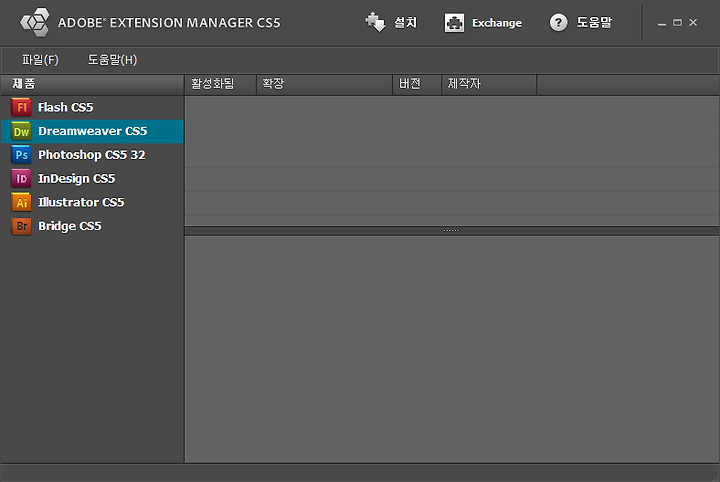
Task: Close the Extension Manager window
Action: point(693,22)
